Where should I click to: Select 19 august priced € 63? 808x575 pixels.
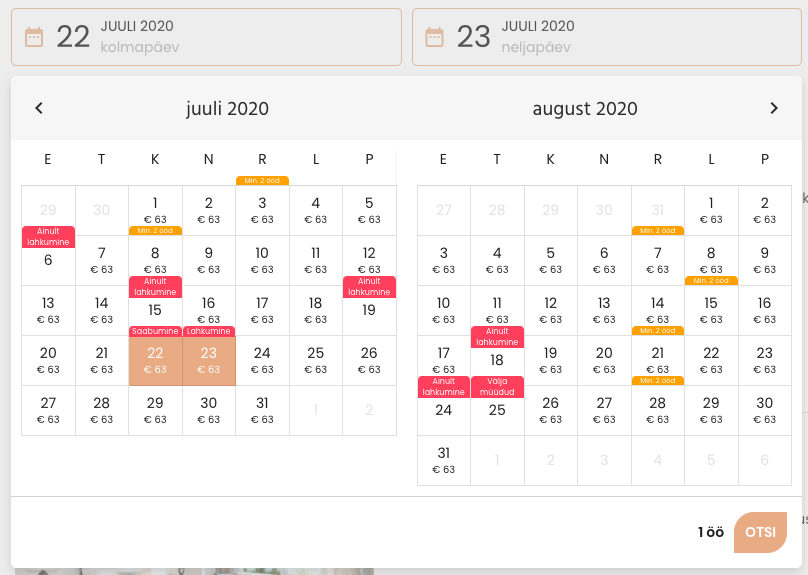point(550,361)
